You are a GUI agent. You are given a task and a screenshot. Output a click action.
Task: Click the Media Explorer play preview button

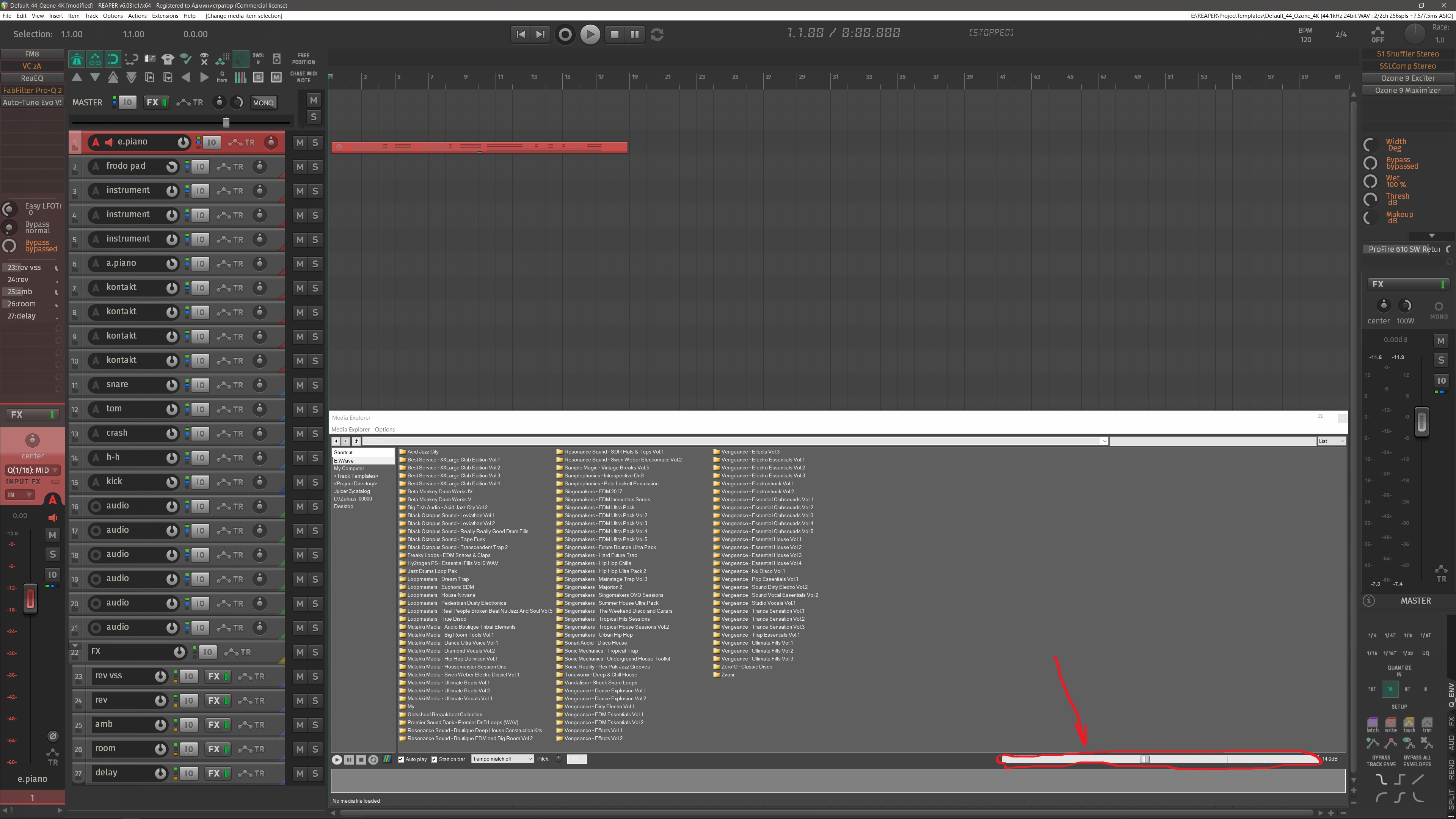click(x=337, y=759)
